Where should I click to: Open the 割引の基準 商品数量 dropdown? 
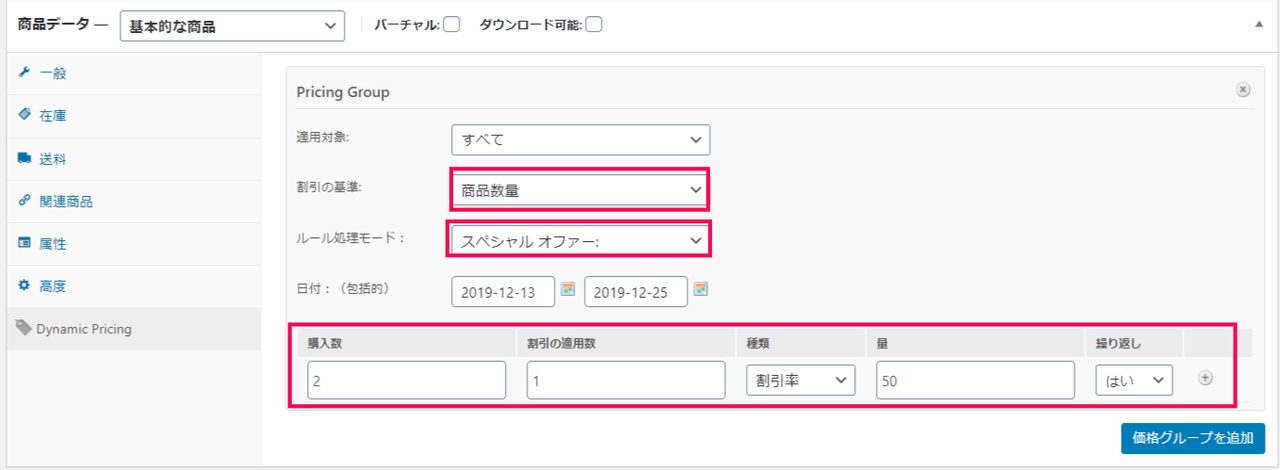(580, 190)
